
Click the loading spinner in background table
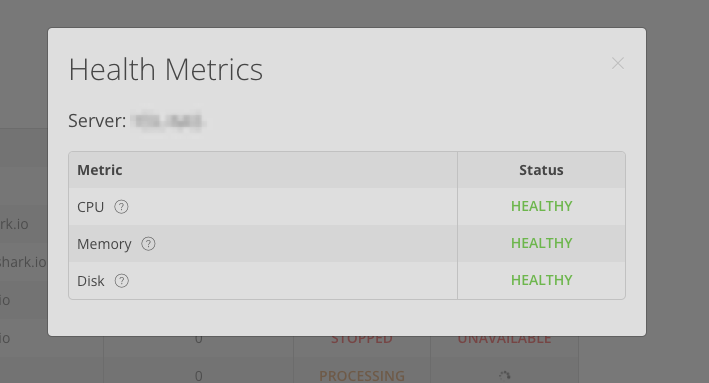[505, 375]
